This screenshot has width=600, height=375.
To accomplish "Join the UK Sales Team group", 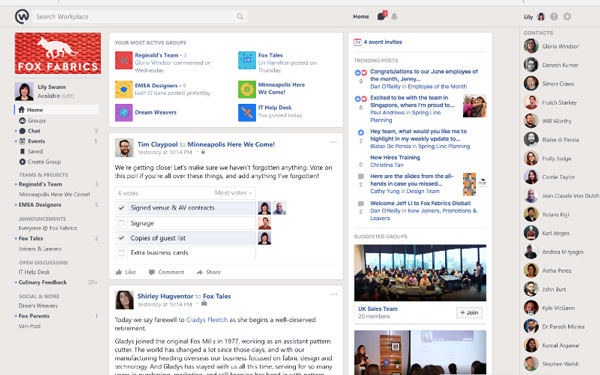I will 469,313.
